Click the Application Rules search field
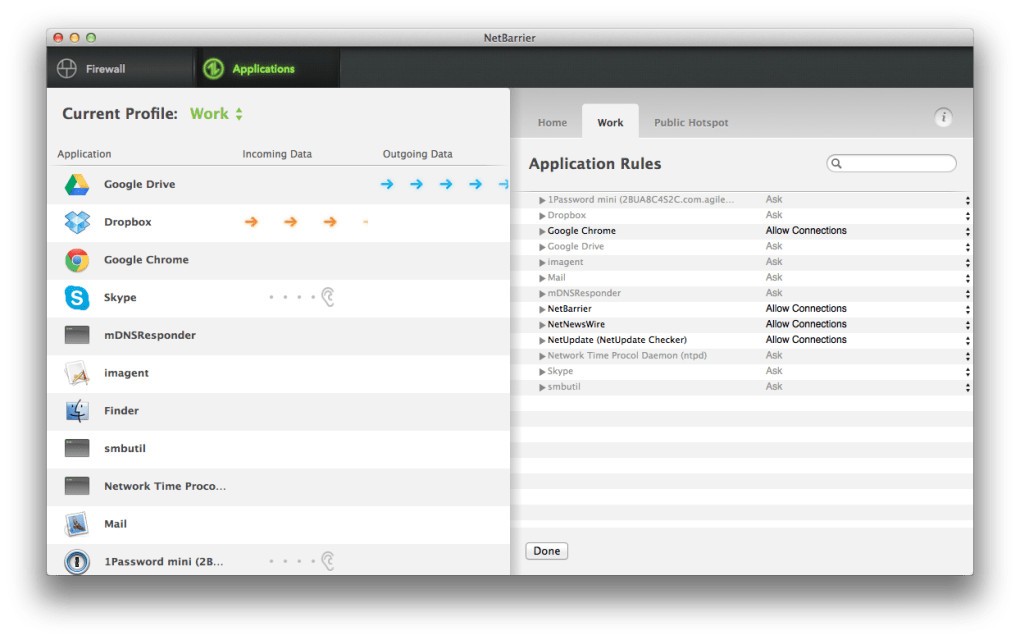This screenshot has width=1020, height=640. tap(891, 163)
